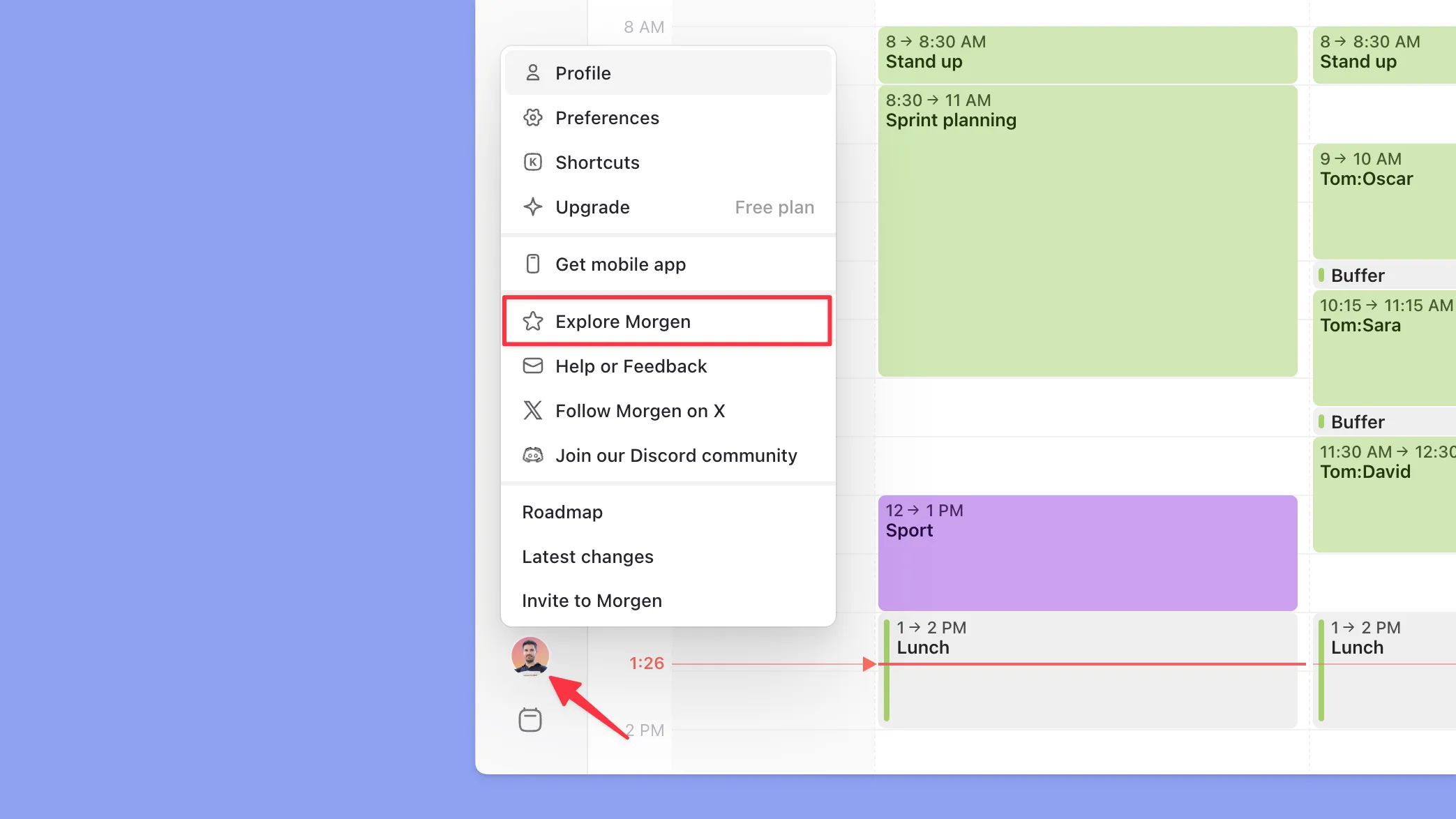This screenshot has width=1456, height=819.
Task: Open Help or Feedback
Action: point(668,366)
